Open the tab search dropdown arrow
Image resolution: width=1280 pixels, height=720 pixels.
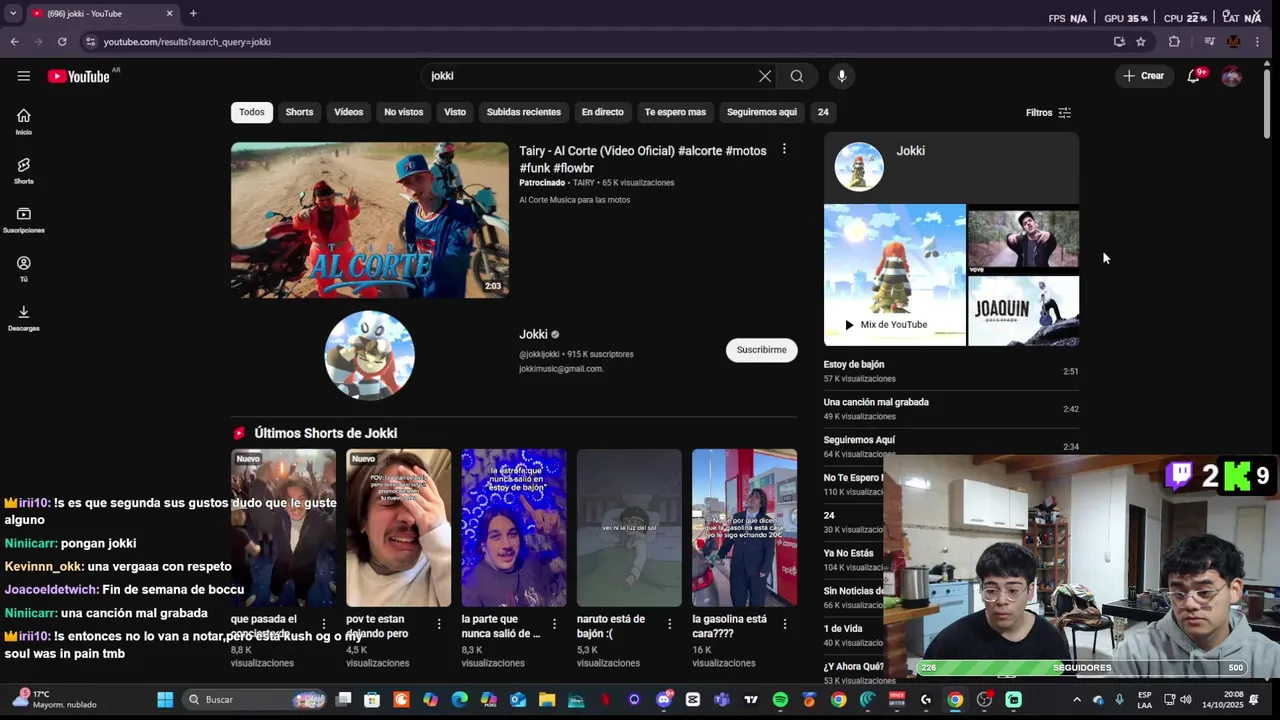13,14
